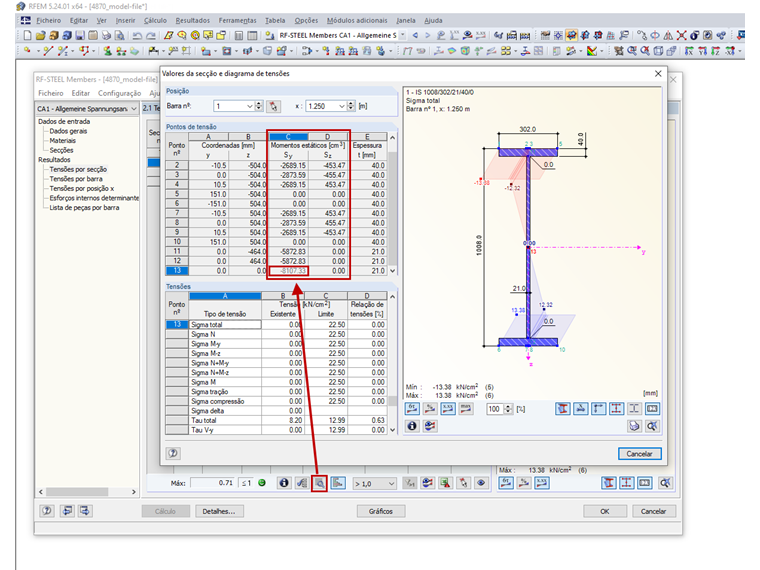Click view in X direction icon
The width and height of the screenshot is (760, 570).
(689, 51)
